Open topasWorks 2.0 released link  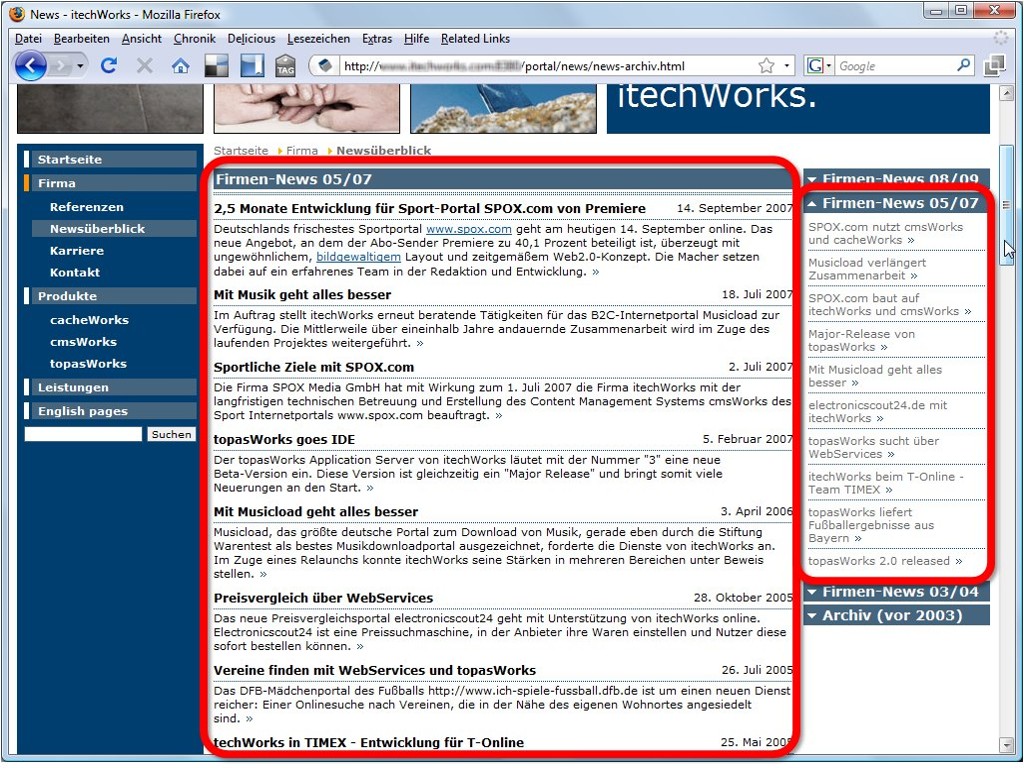[x=885, y=561]
